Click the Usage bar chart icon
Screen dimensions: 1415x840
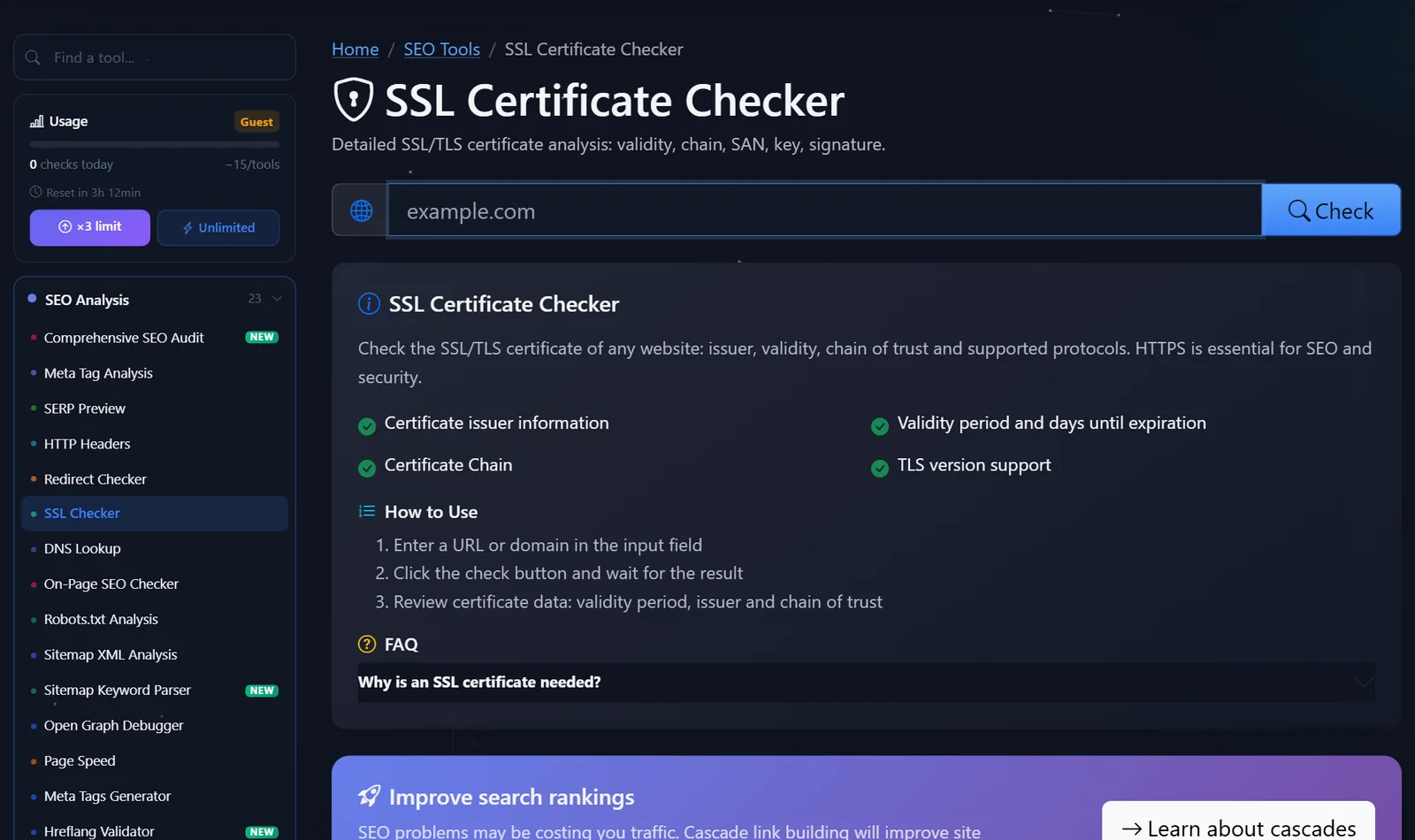click(37, 121)
